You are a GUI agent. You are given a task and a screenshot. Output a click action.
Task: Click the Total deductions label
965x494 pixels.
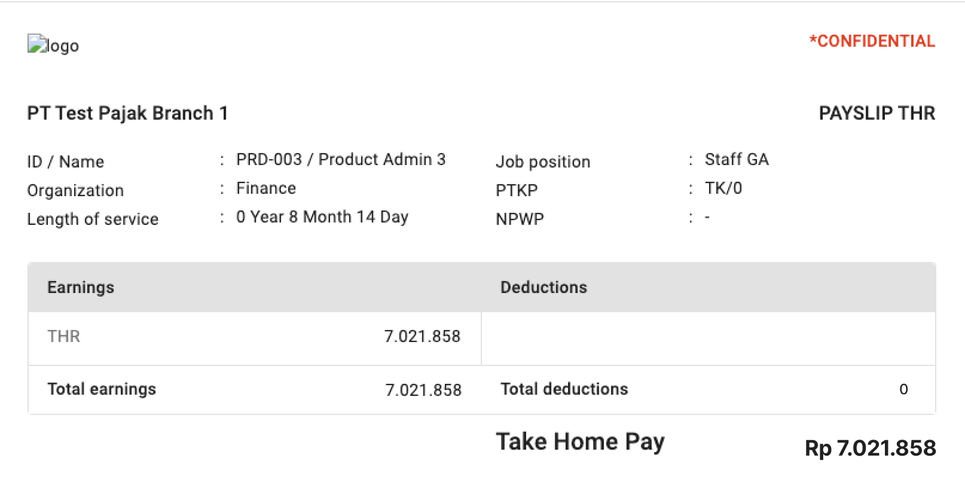(x=564, y=389)
